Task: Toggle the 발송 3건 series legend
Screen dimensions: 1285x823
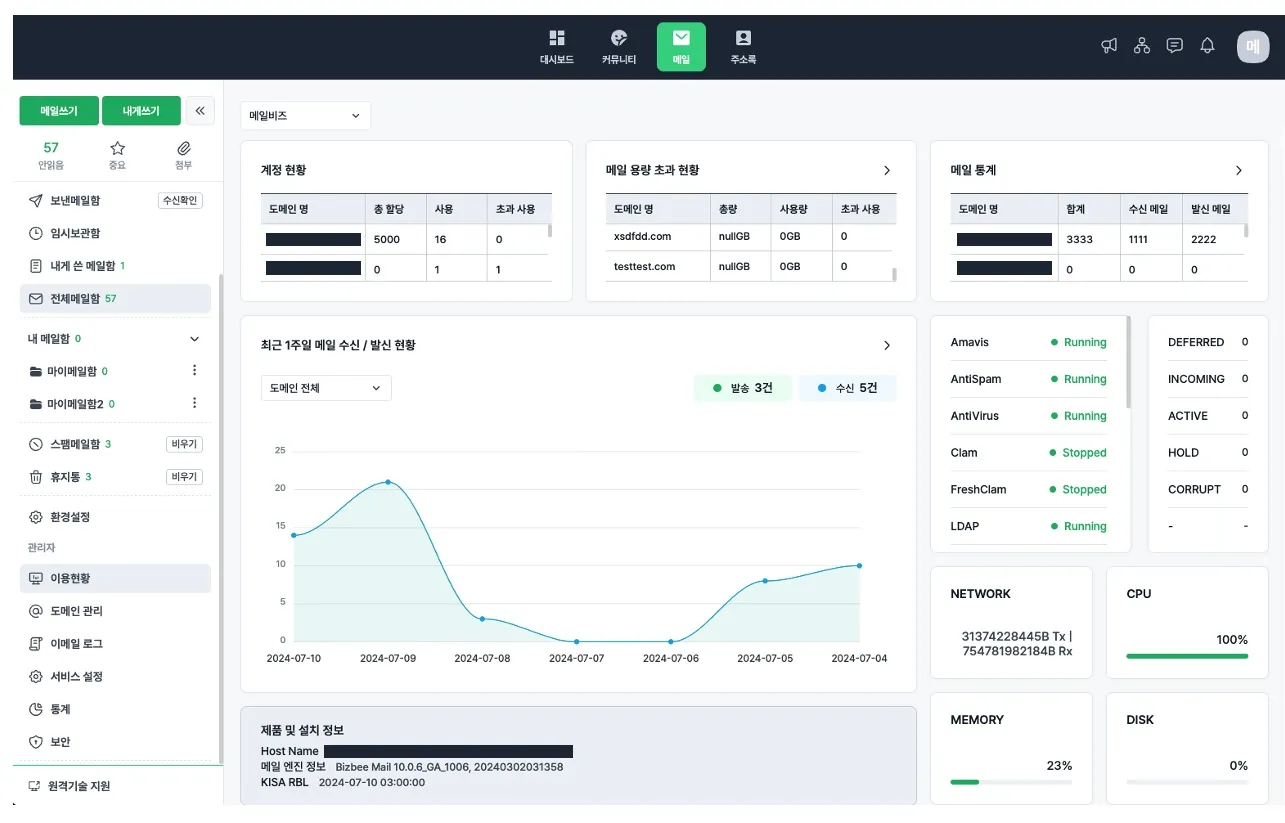Action: 743,388
